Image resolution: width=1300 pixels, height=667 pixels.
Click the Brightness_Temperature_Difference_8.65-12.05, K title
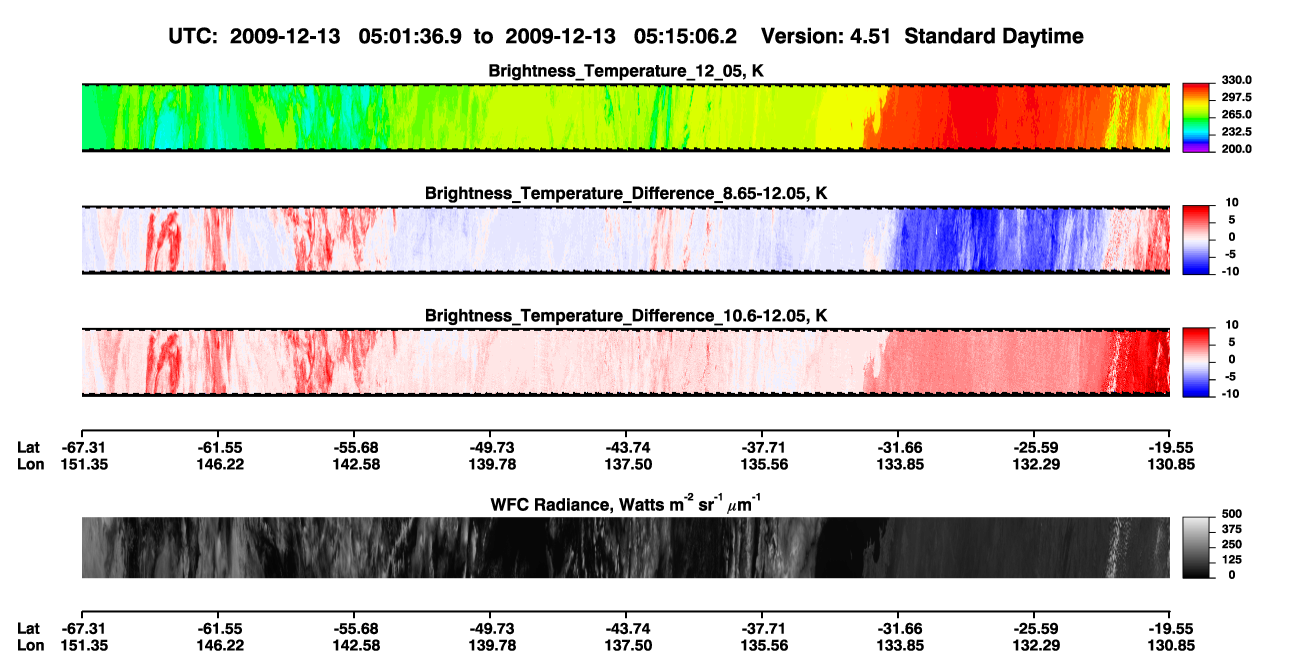pos(626,193)
